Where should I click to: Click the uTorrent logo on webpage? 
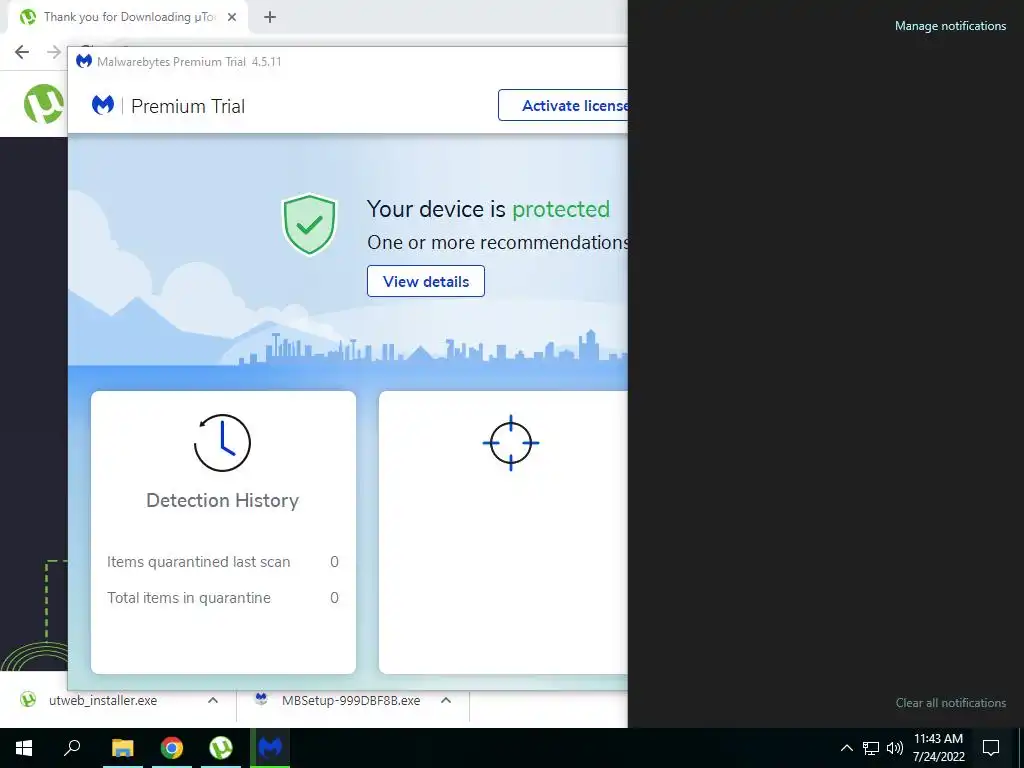pyautogui.click(x=44, y=104)
